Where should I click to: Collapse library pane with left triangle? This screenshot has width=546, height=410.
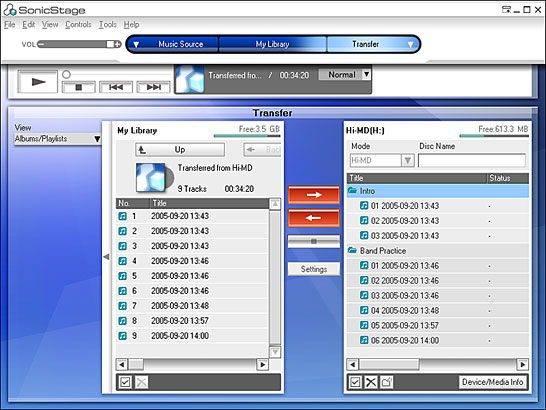(x=107, y=257)
